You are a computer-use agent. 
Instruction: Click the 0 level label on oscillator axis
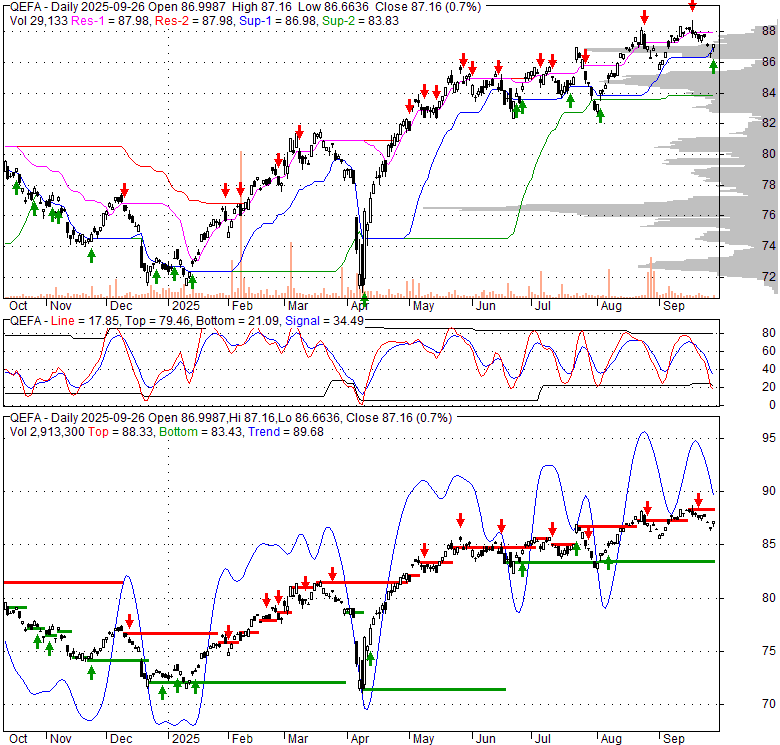point(772,405)
